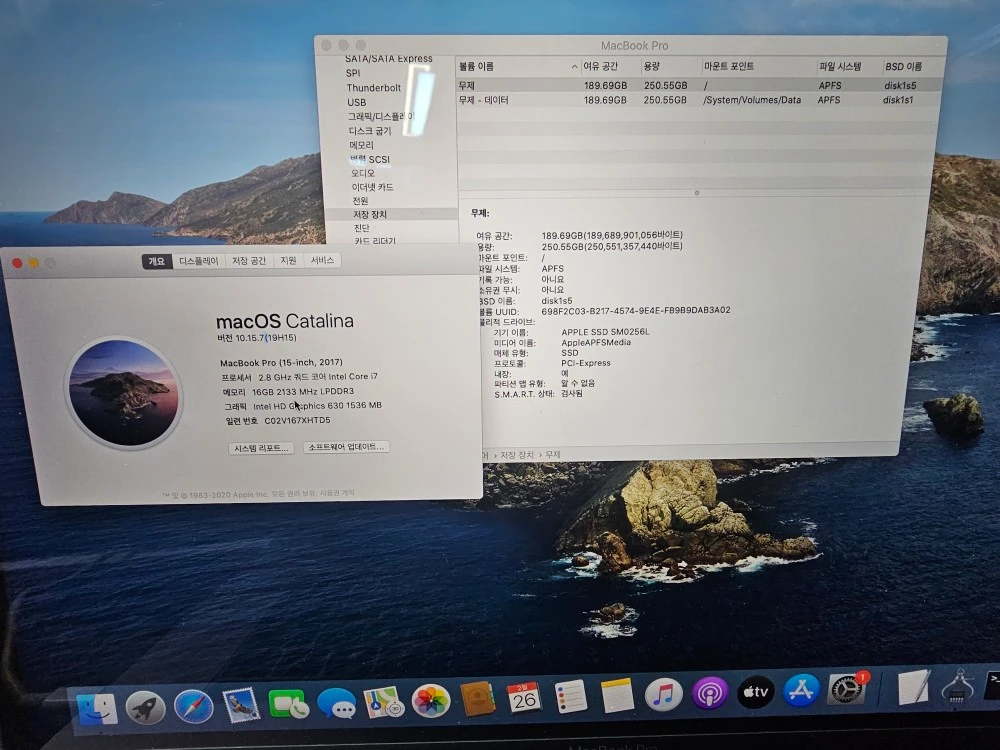Switch to the 지원 tab
The width and height of the screenshot is (1000, 750).
point(288,261)
